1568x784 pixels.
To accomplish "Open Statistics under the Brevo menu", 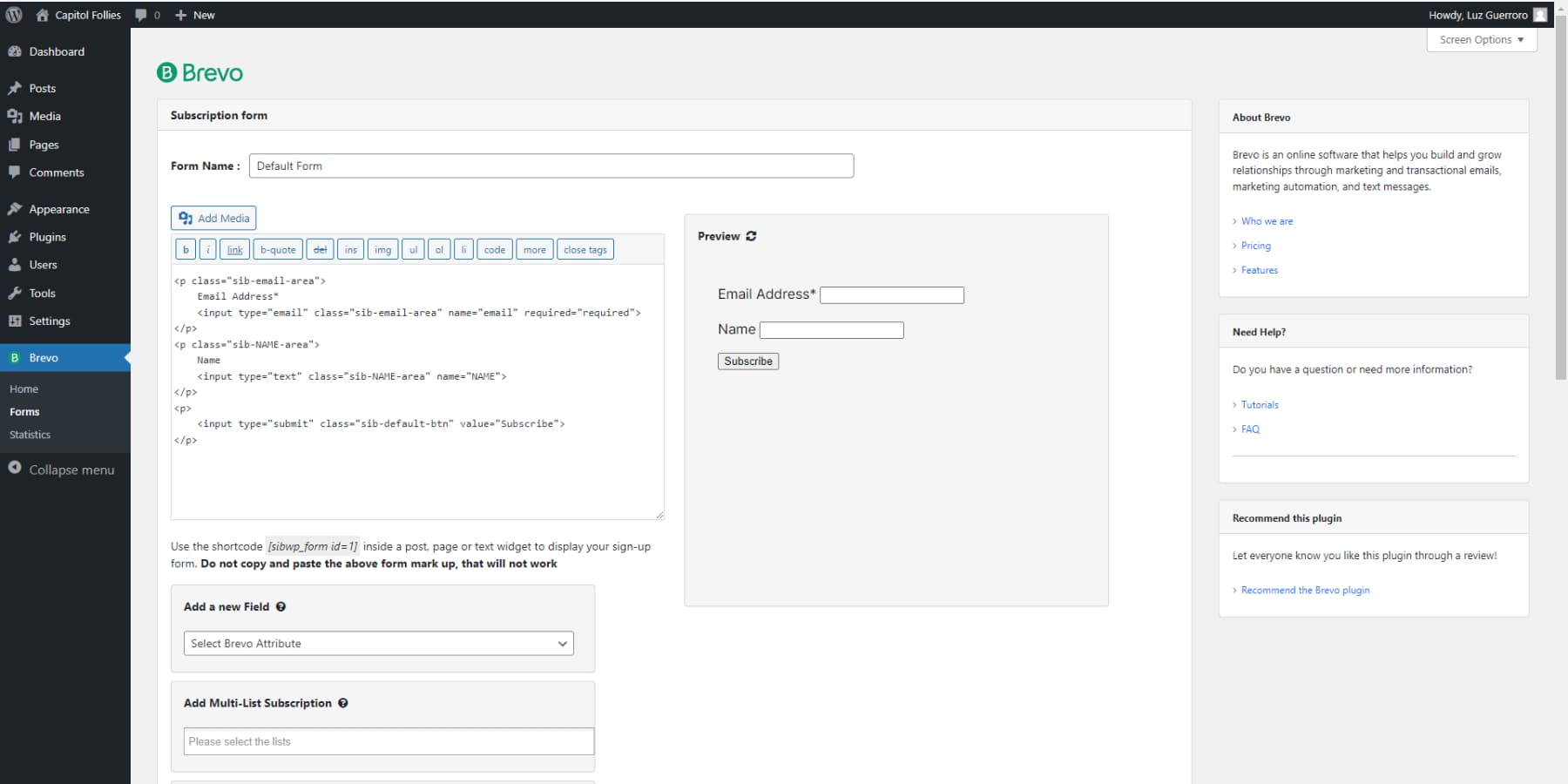I will click(x=30, y=434).
